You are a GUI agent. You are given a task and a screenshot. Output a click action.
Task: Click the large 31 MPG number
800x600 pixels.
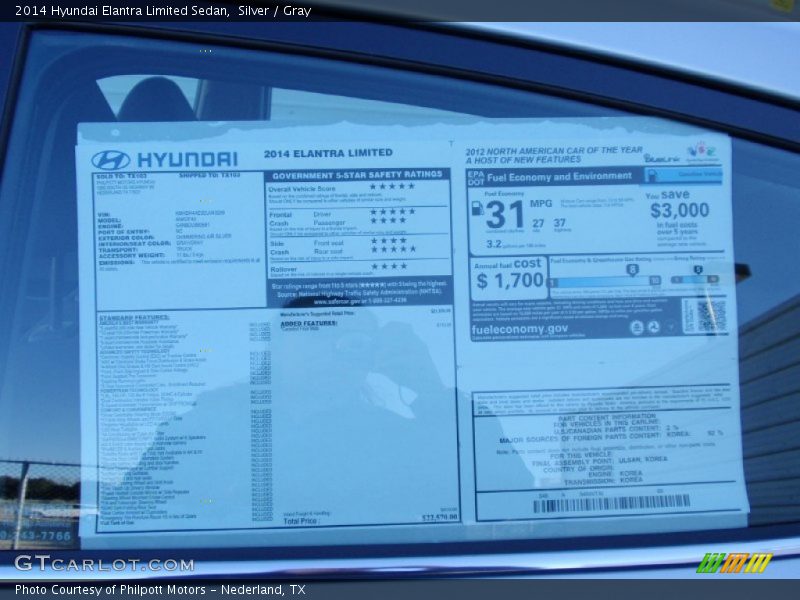pos(505,214)
